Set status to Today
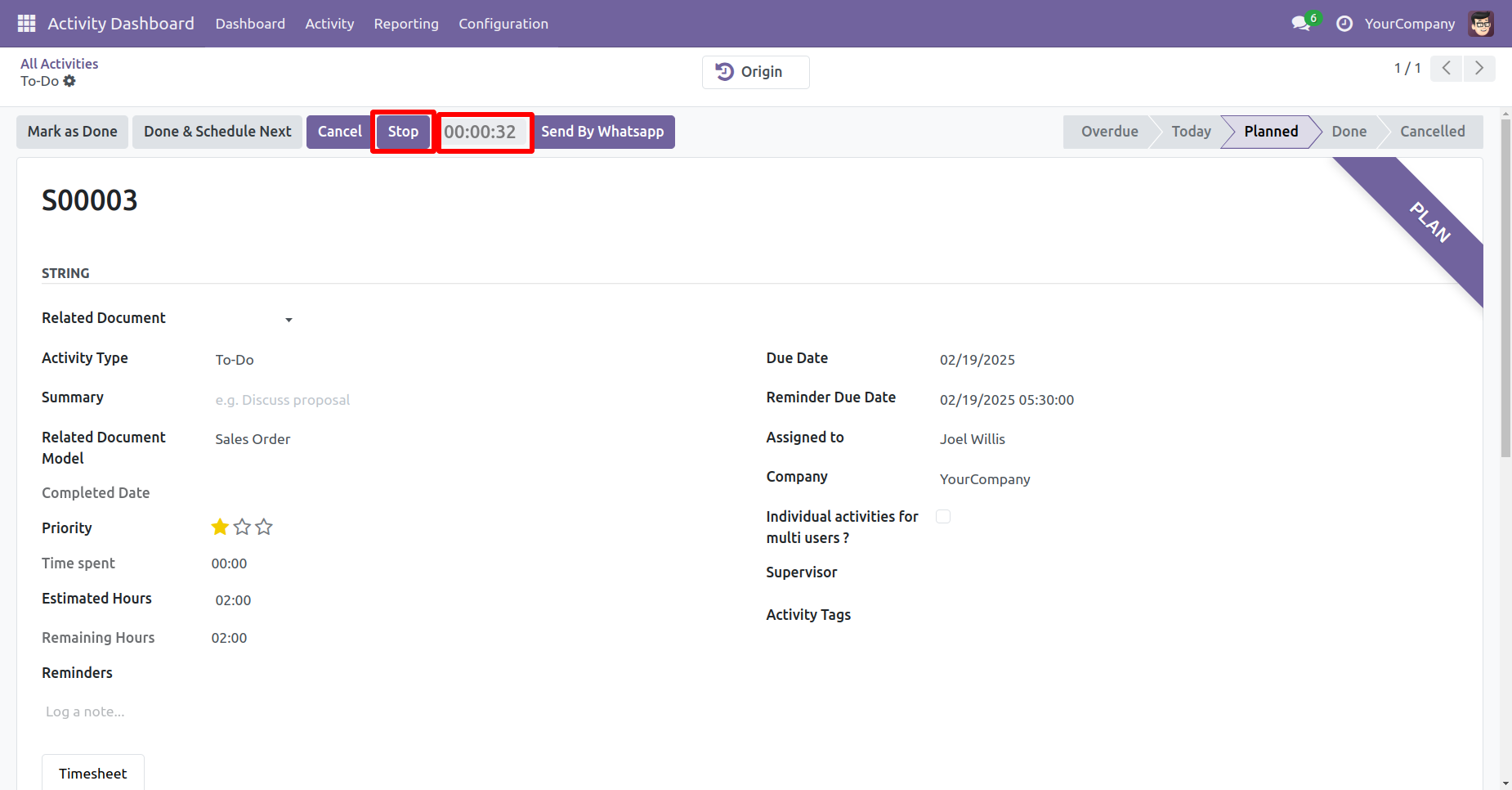Viewport: 1512px width, 790px height. point(1191,132)
